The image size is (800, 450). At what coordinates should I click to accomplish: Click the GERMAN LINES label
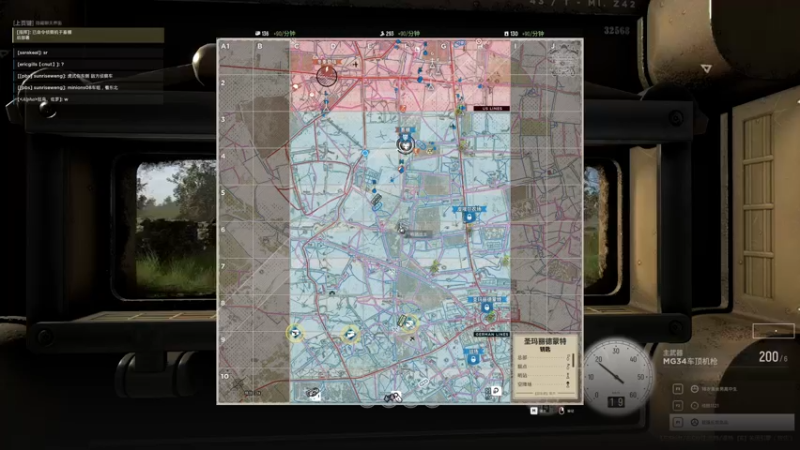click(x=491, y=334)
